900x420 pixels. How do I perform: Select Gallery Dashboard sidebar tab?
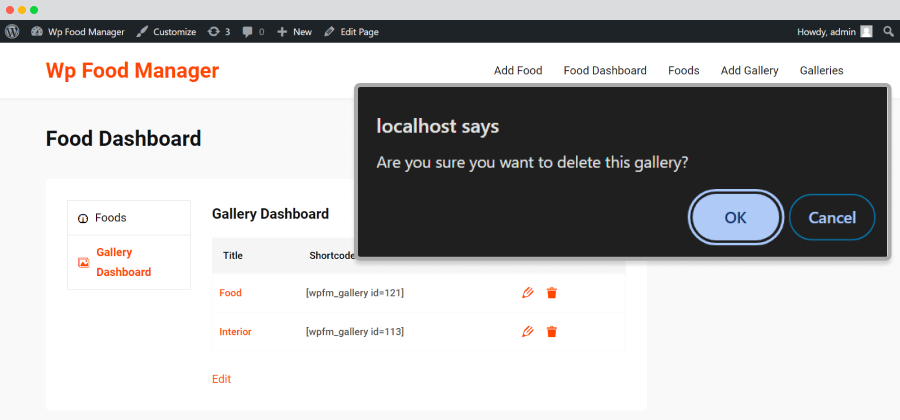pyautogui.click(x=129, y=262)
